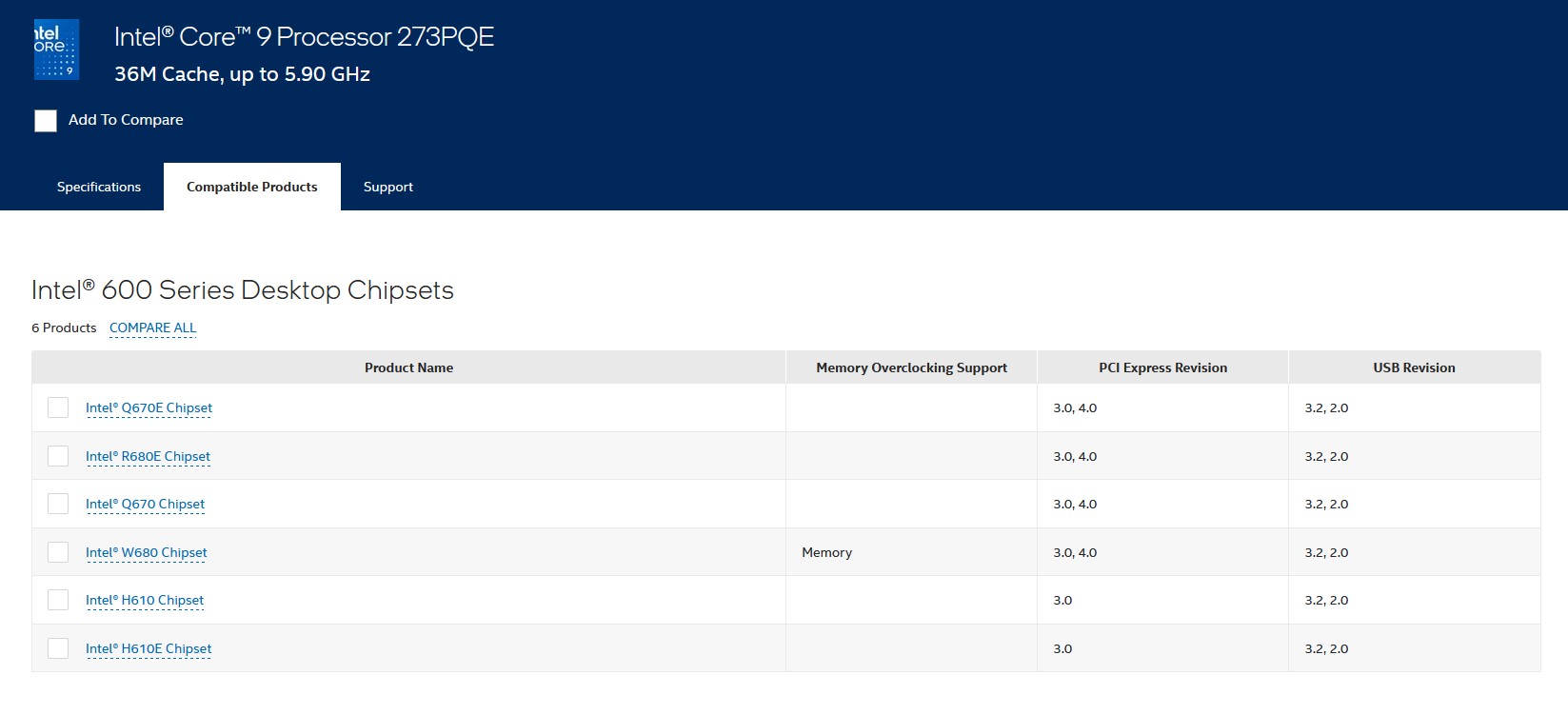Tick the checkbox for Q670E Chipset

pyautogui.click(x=58, y=407)
